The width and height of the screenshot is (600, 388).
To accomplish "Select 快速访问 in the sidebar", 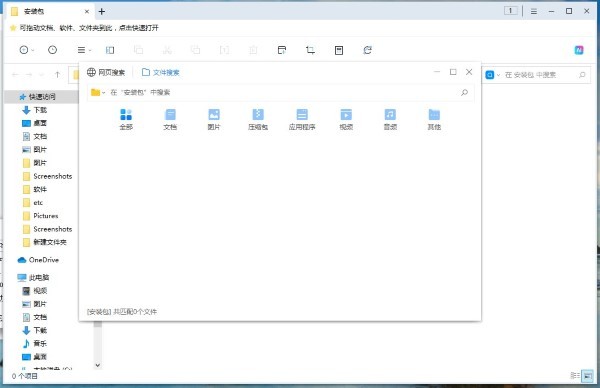I will (x=41, y=97).
